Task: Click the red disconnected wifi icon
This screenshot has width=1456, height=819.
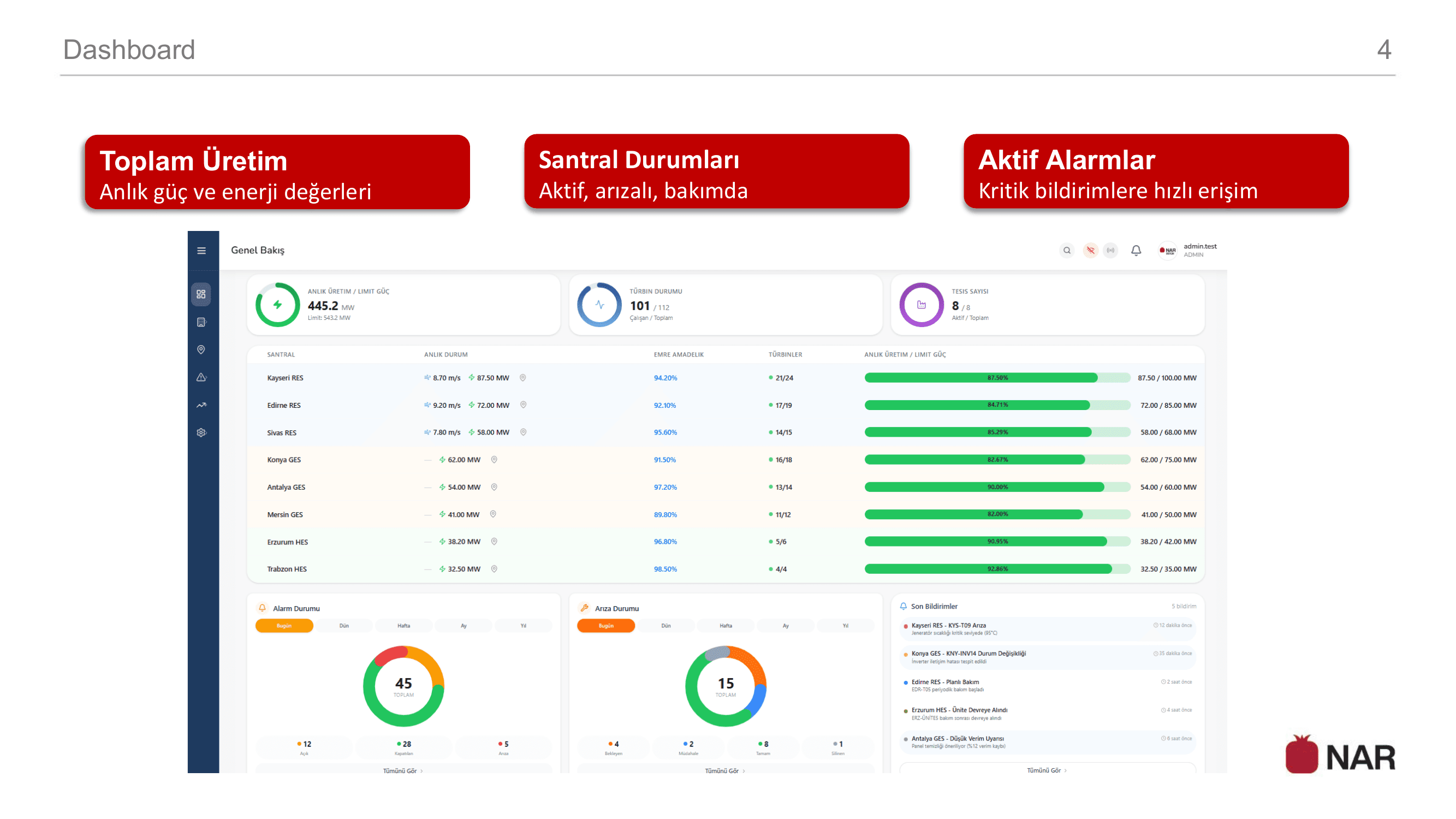Action: coord(1090,251)
